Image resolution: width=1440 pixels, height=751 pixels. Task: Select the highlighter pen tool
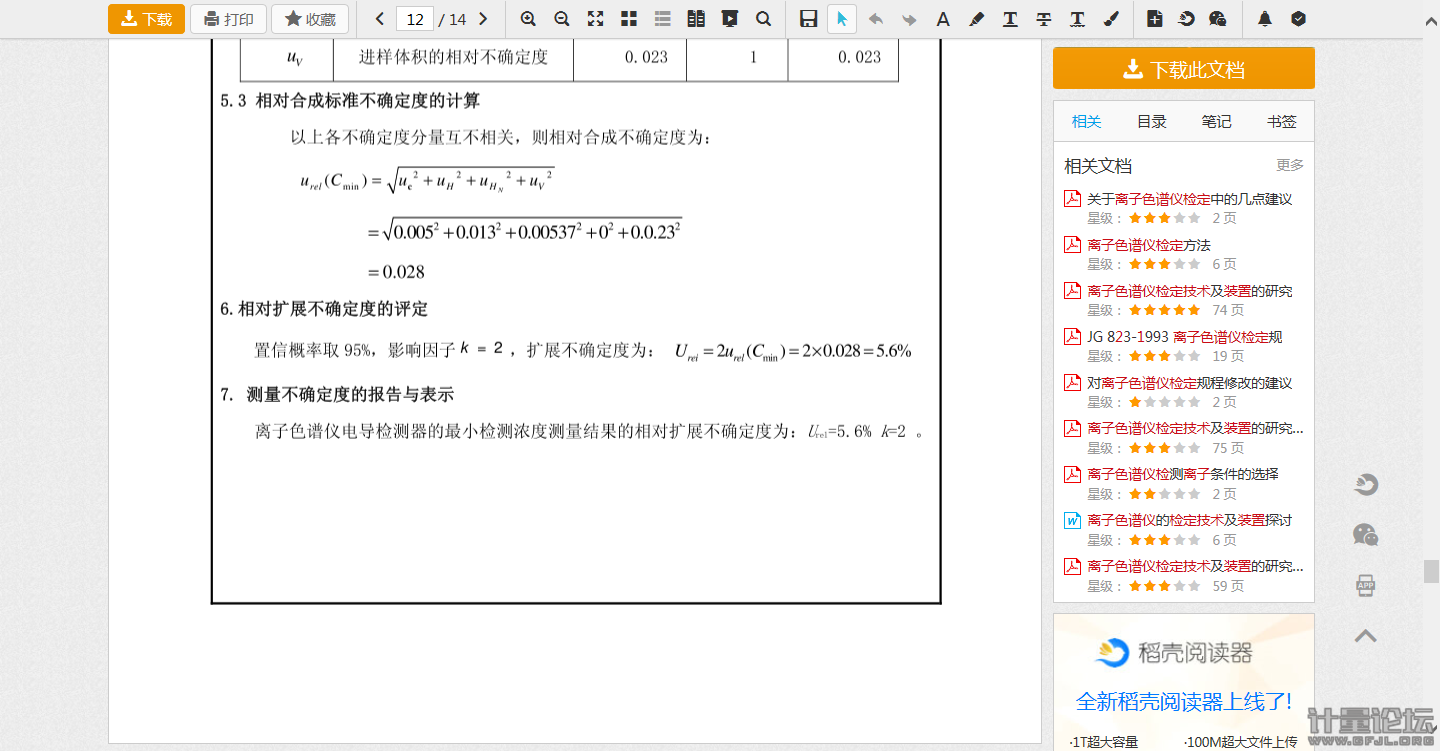(977, 19)
